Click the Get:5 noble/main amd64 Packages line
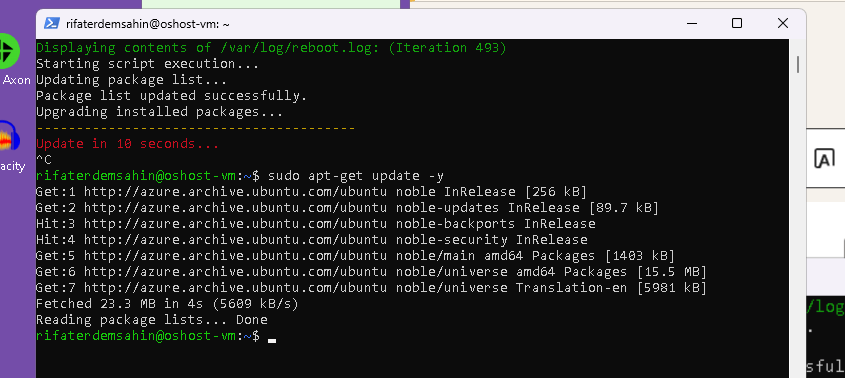This screenshot has width=845, height=378. pos(355,256)
